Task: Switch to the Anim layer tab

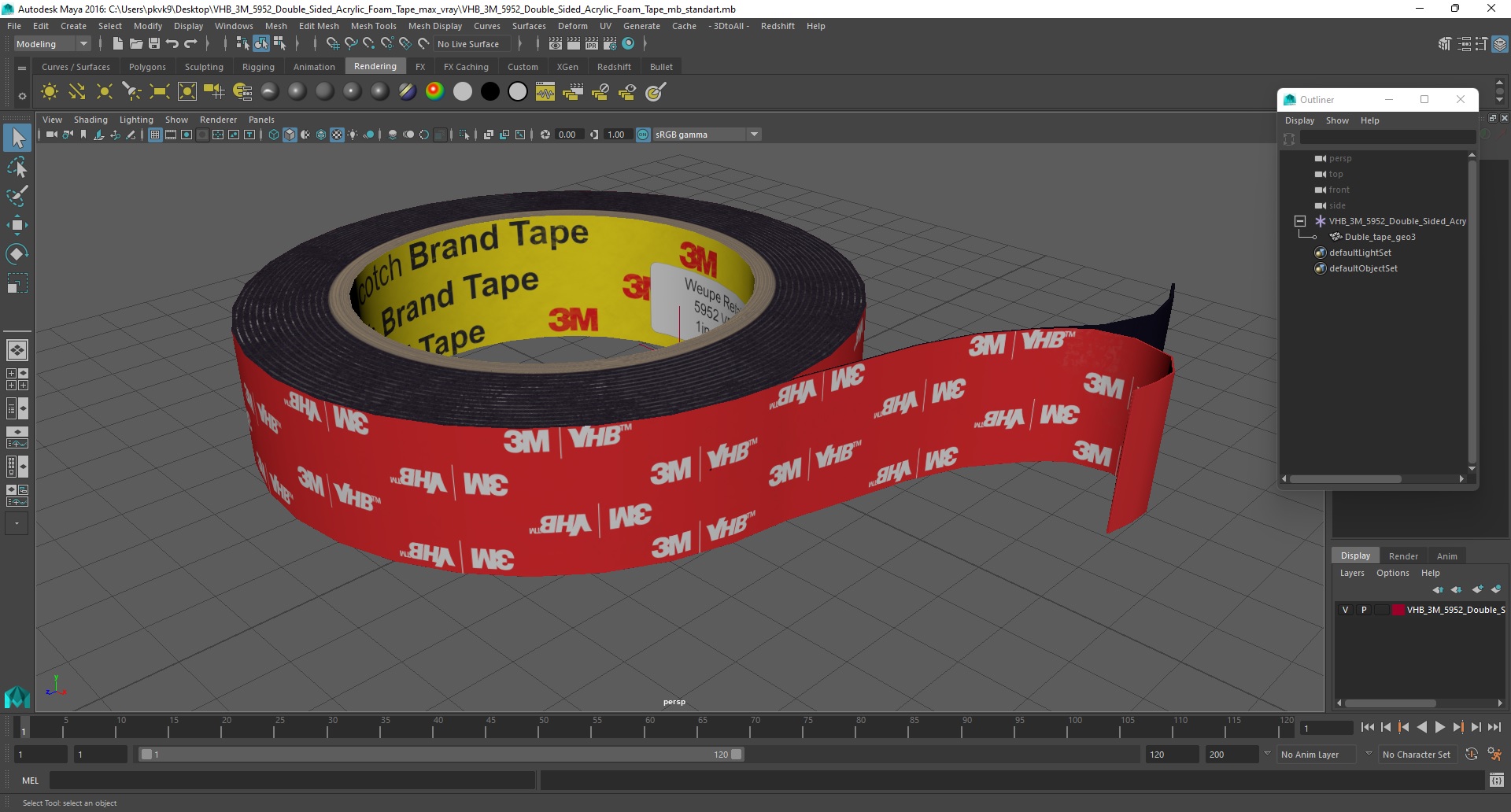Action: 1446,556
